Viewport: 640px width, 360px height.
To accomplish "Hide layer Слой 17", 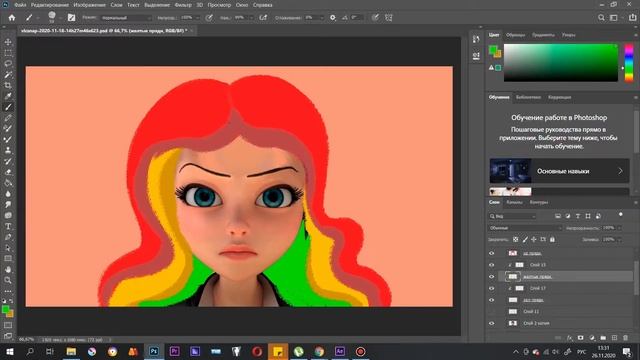I will [492, 288].
